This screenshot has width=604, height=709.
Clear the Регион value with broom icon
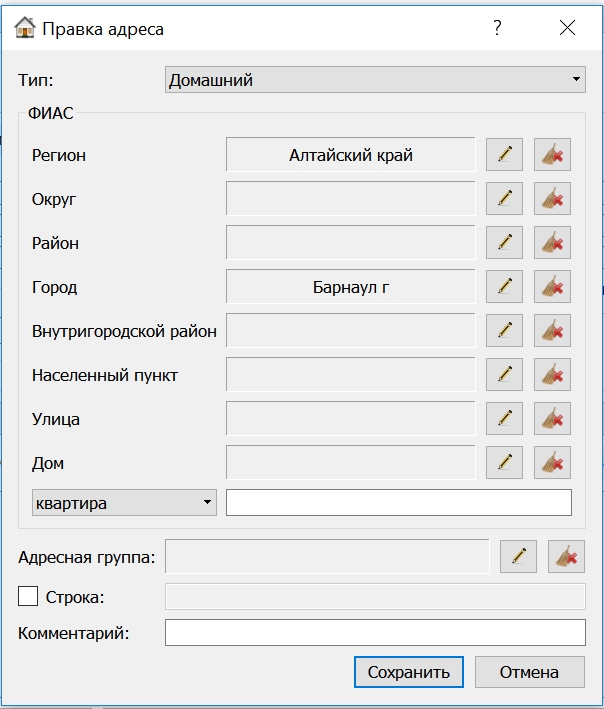pyautogui.click(x=552, y=155)
